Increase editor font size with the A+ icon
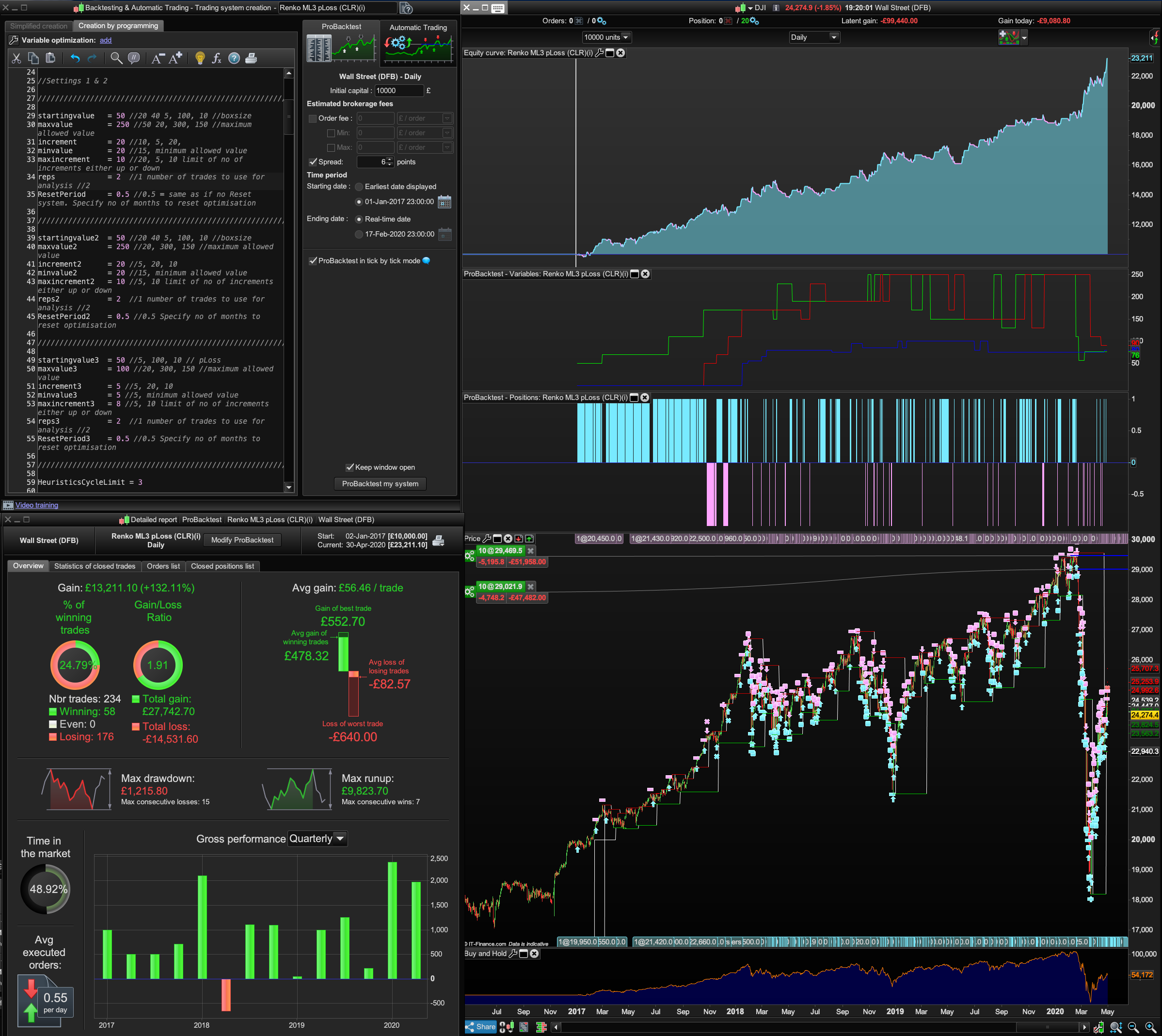The height and width of the screenshot is (1036, 1162). coord(175,58)
